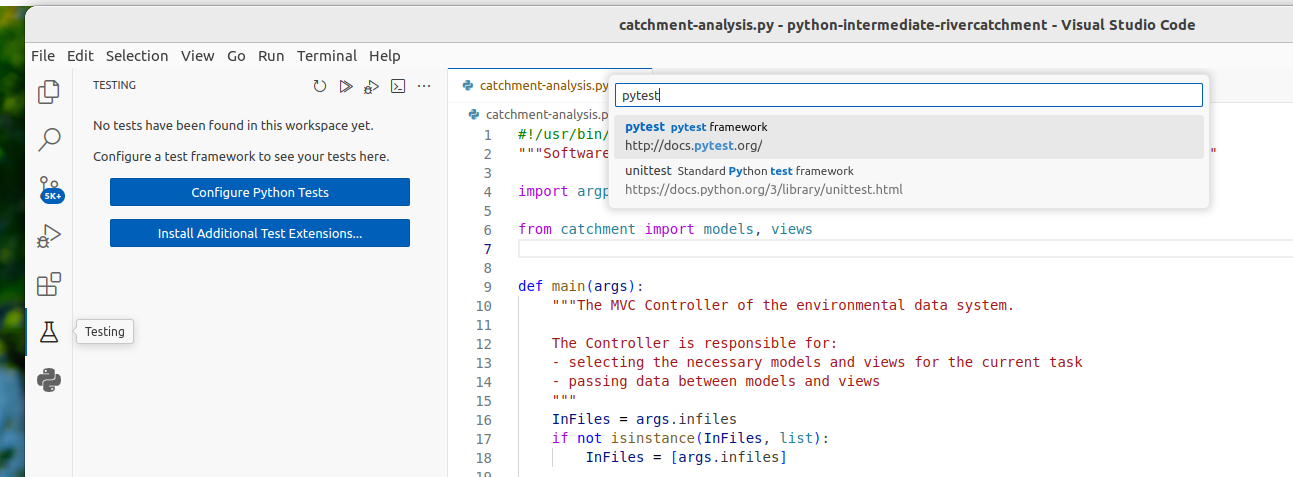Select the Testing flask icon
The width and height of the screenshot is (1293, 477).
point(49,332)
